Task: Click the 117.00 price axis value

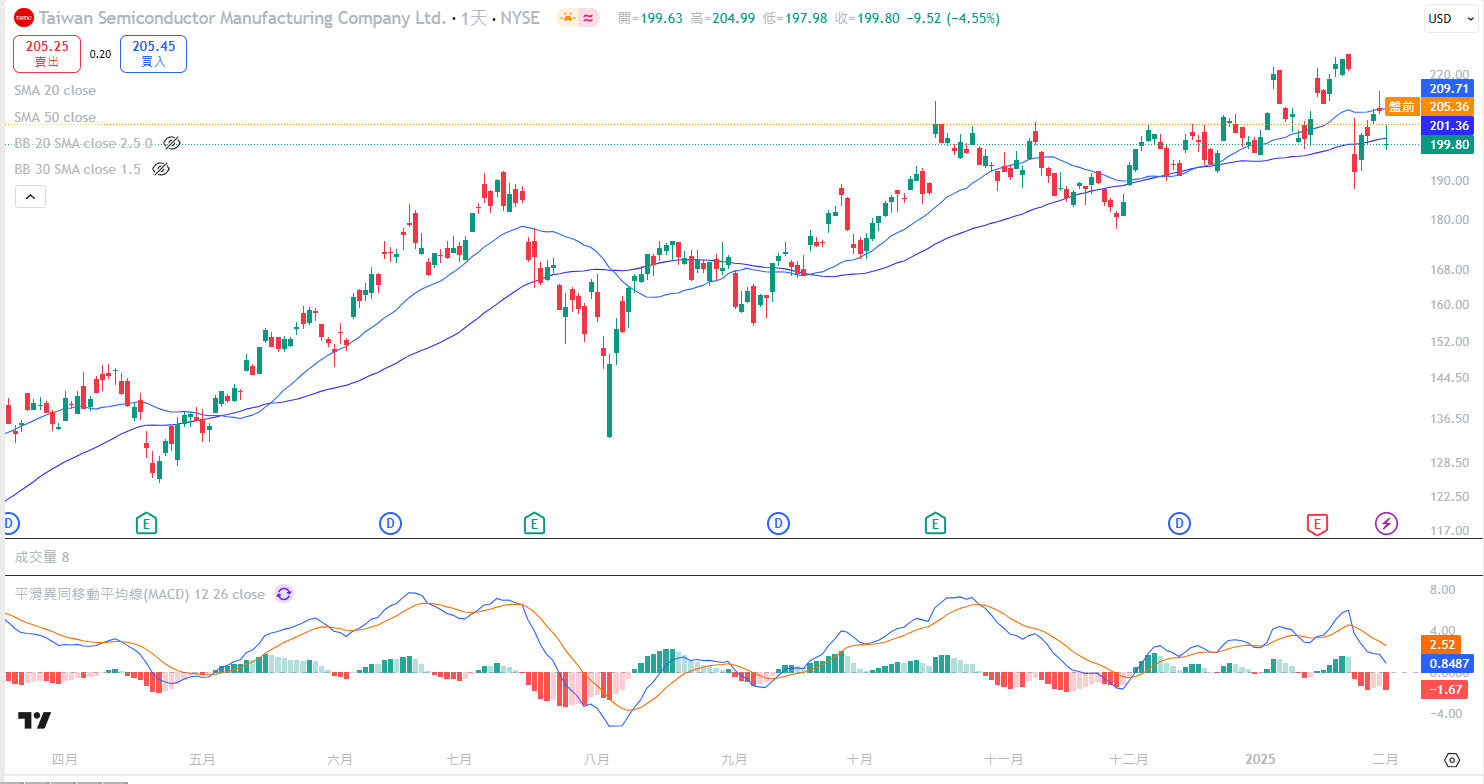Action: pyautogui.click(x=1449, y=530)
